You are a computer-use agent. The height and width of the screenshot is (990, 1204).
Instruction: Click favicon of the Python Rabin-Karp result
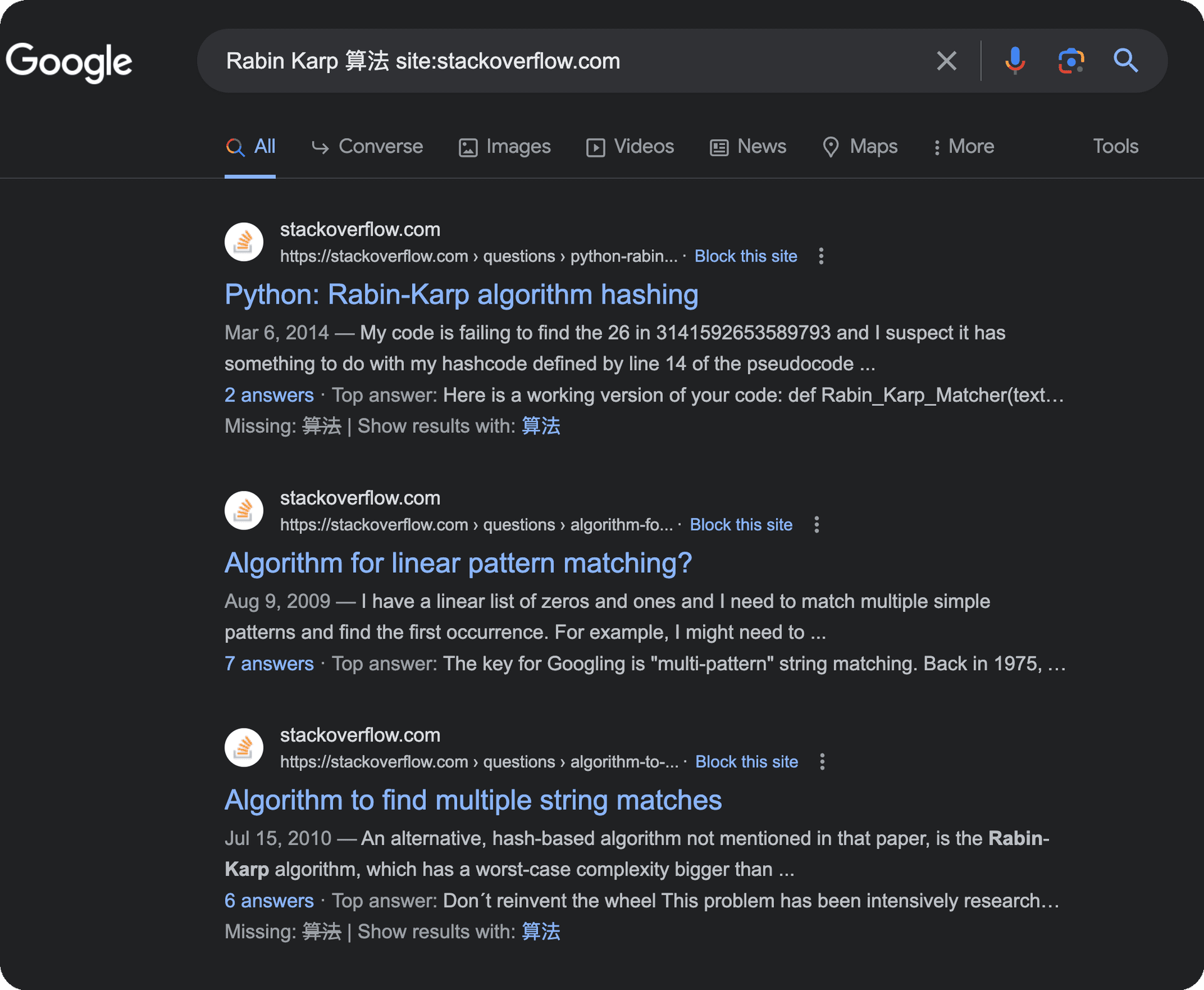244,242
